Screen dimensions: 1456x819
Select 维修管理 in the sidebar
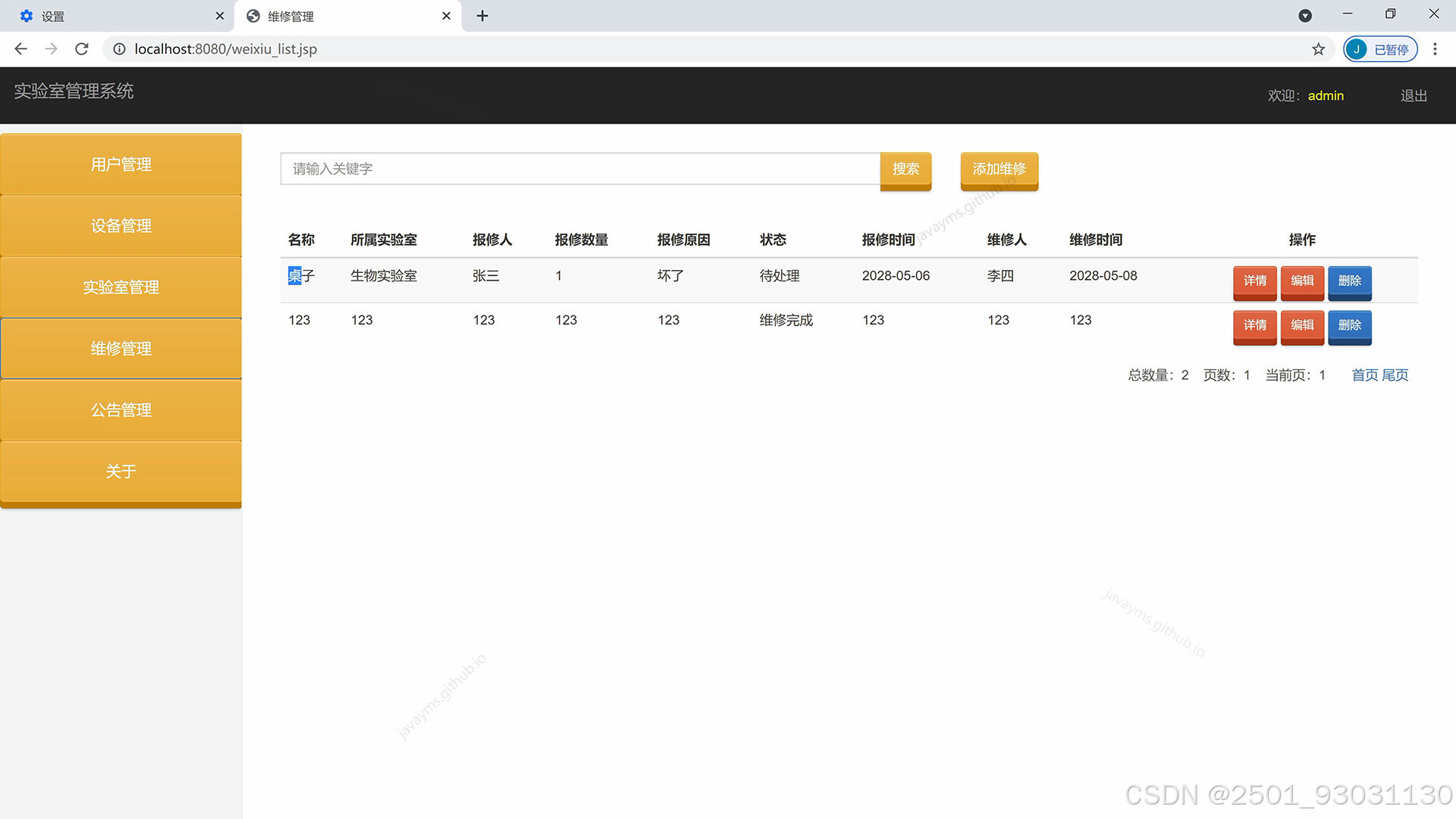pos(121,349)
